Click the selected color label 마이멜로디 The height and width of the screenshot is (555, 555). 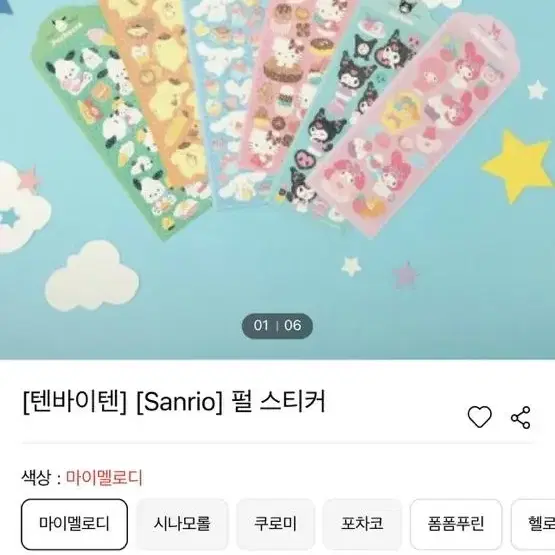(104, 478)
